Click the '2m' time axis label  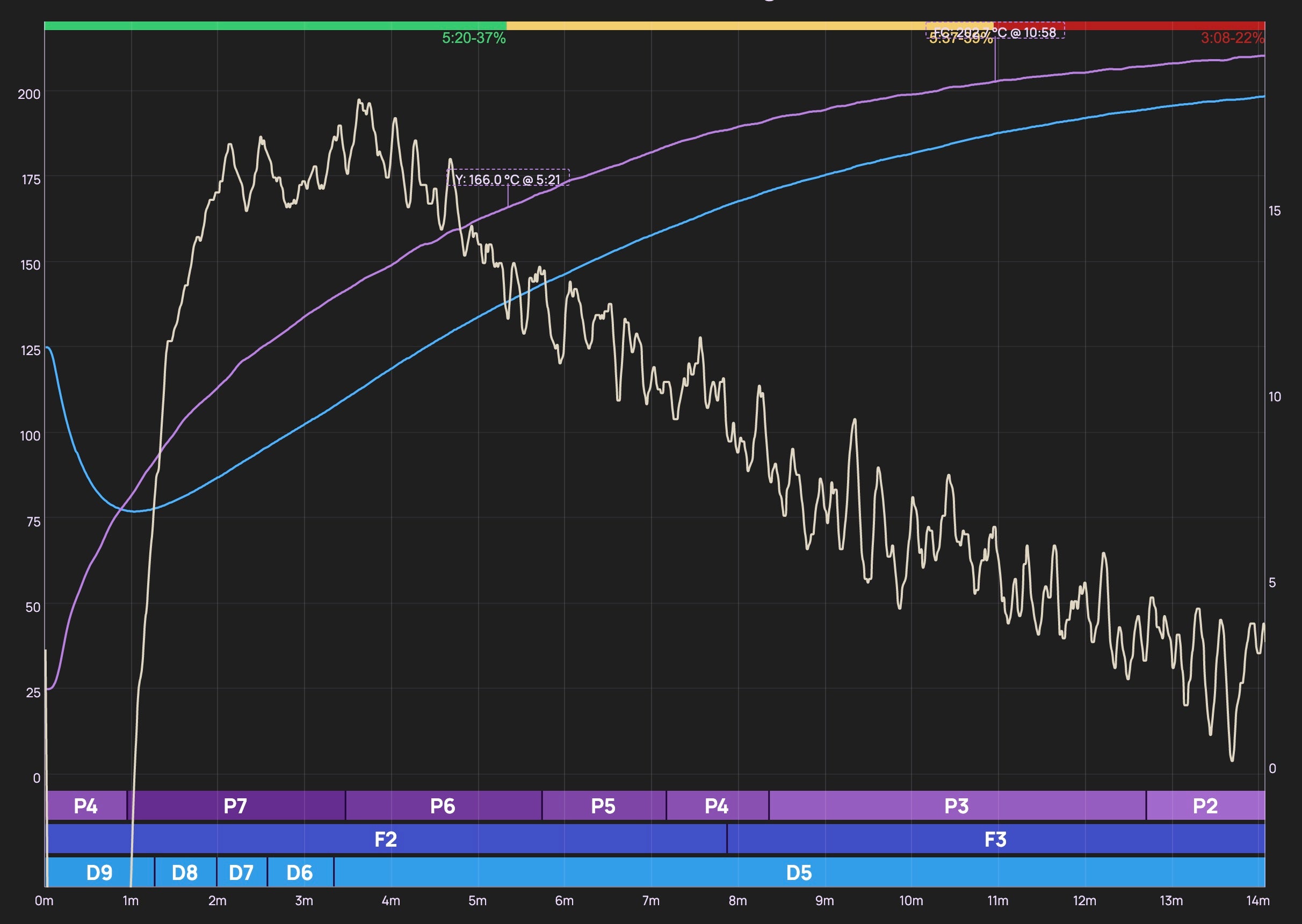point(218,901)
